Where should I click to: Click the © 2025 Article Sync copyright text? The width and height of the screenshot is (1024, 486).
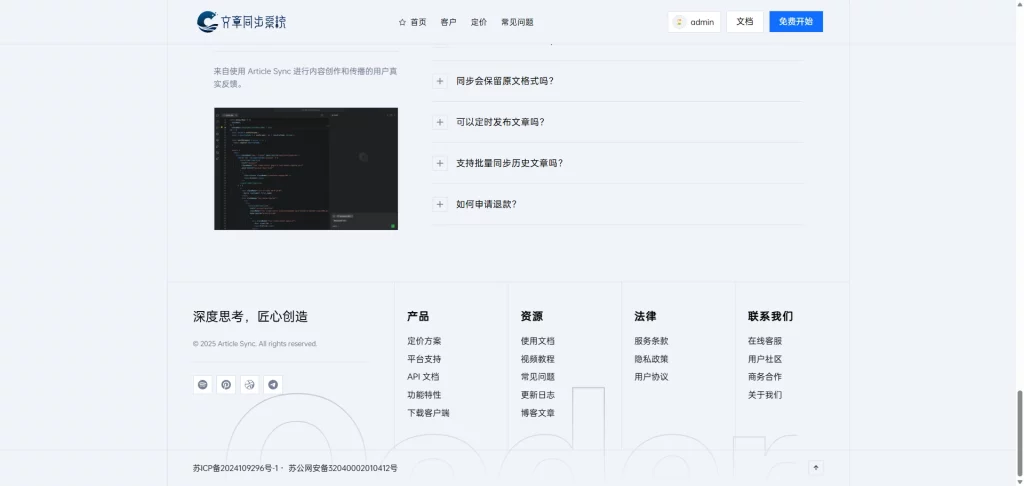click(255, 344)
